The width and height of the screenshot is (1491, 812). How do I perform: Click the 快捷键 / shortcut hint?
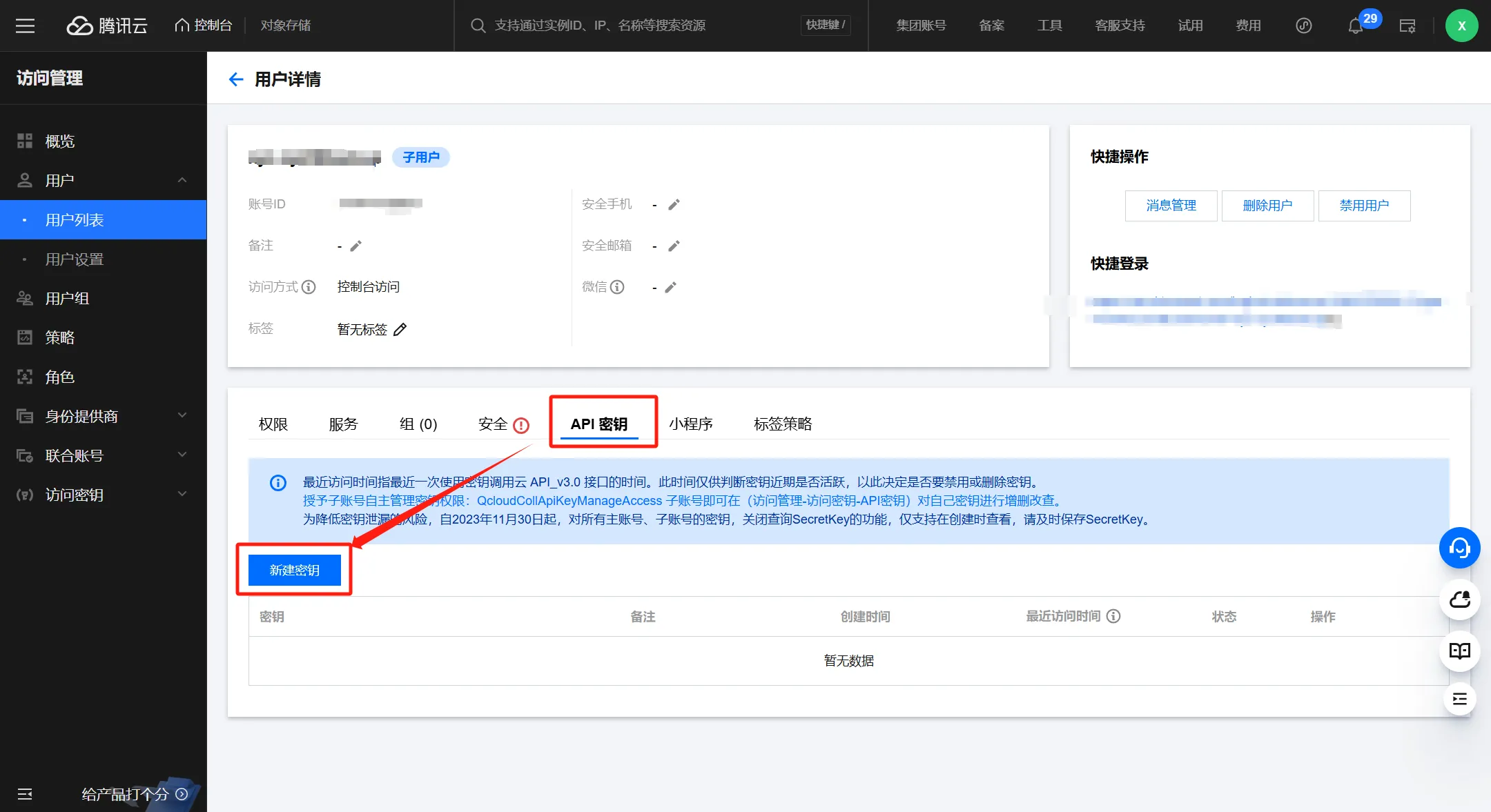pyautogui.click(x=826, y=26)
